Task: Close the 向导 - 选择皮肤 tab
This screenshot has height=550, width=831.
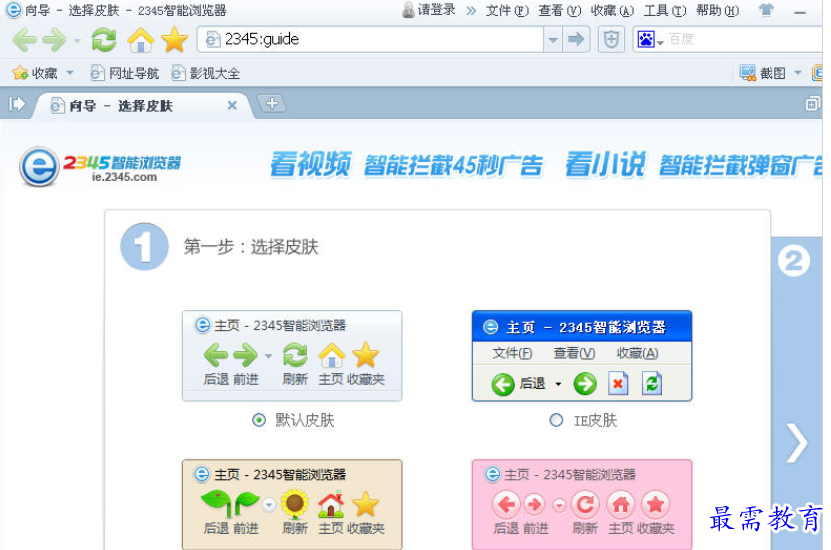Action: [x=232, y=105]
